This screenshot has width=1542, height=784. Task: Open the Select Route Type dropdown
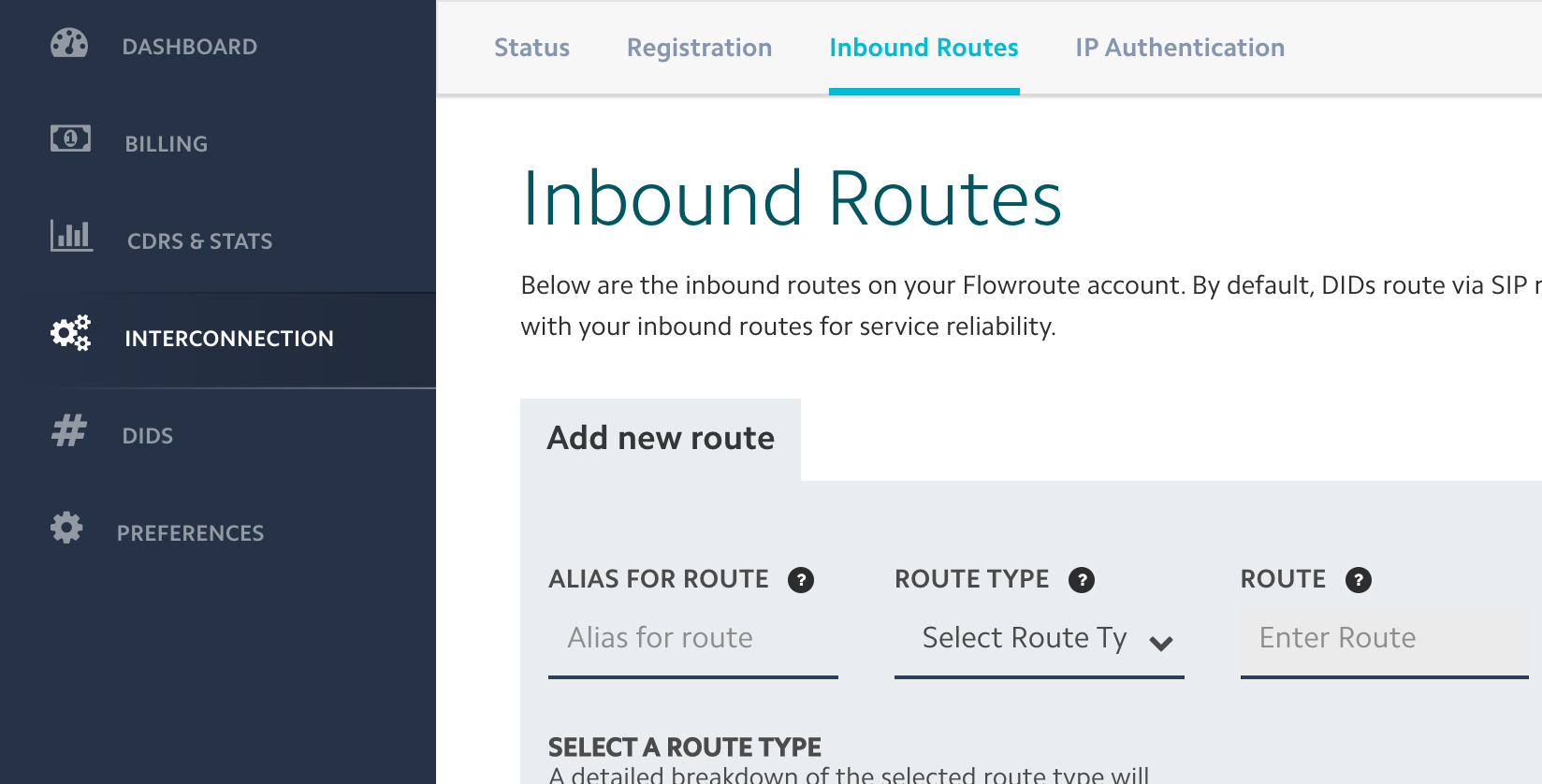1040,639
